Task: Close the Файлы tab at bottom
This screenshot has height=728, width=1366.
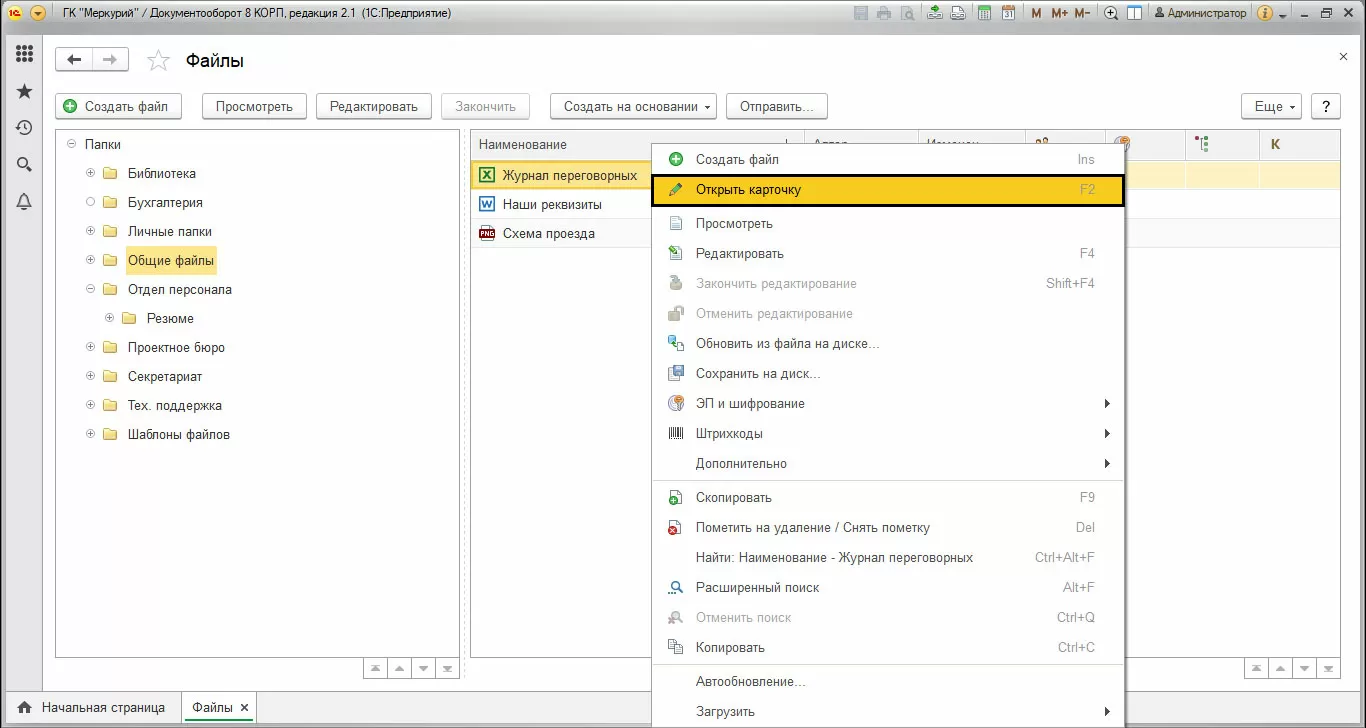Action: [x=244, y=707]
